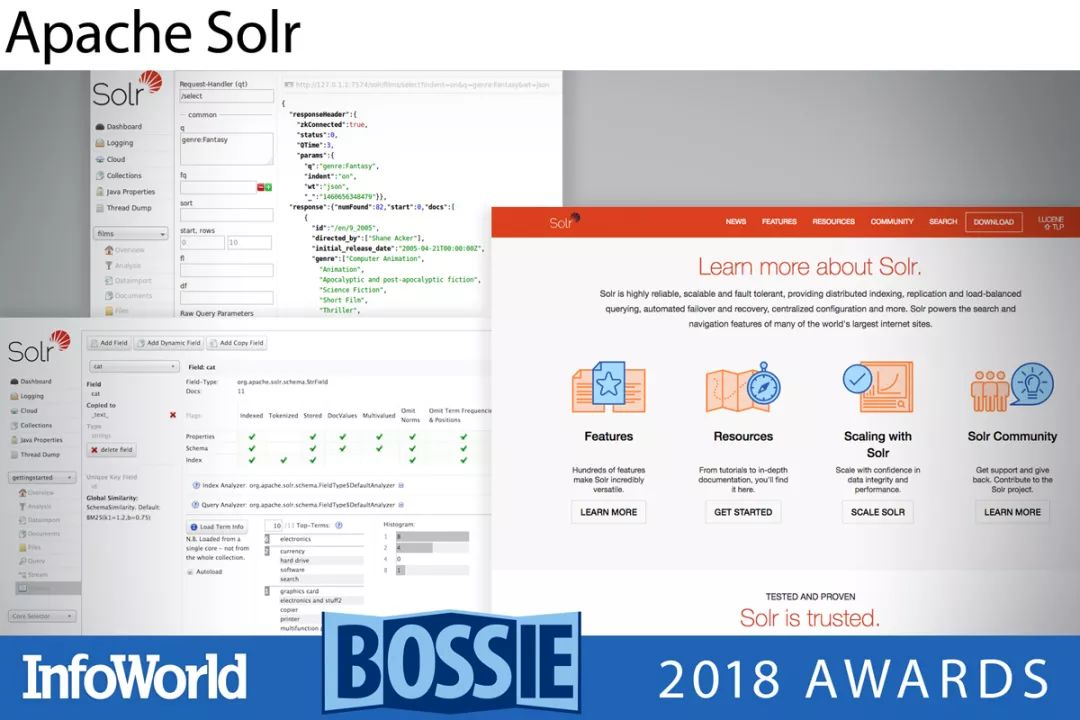Click LEARN MORE under Features
The image size is (1080, 720).
(x=608, y=512)
